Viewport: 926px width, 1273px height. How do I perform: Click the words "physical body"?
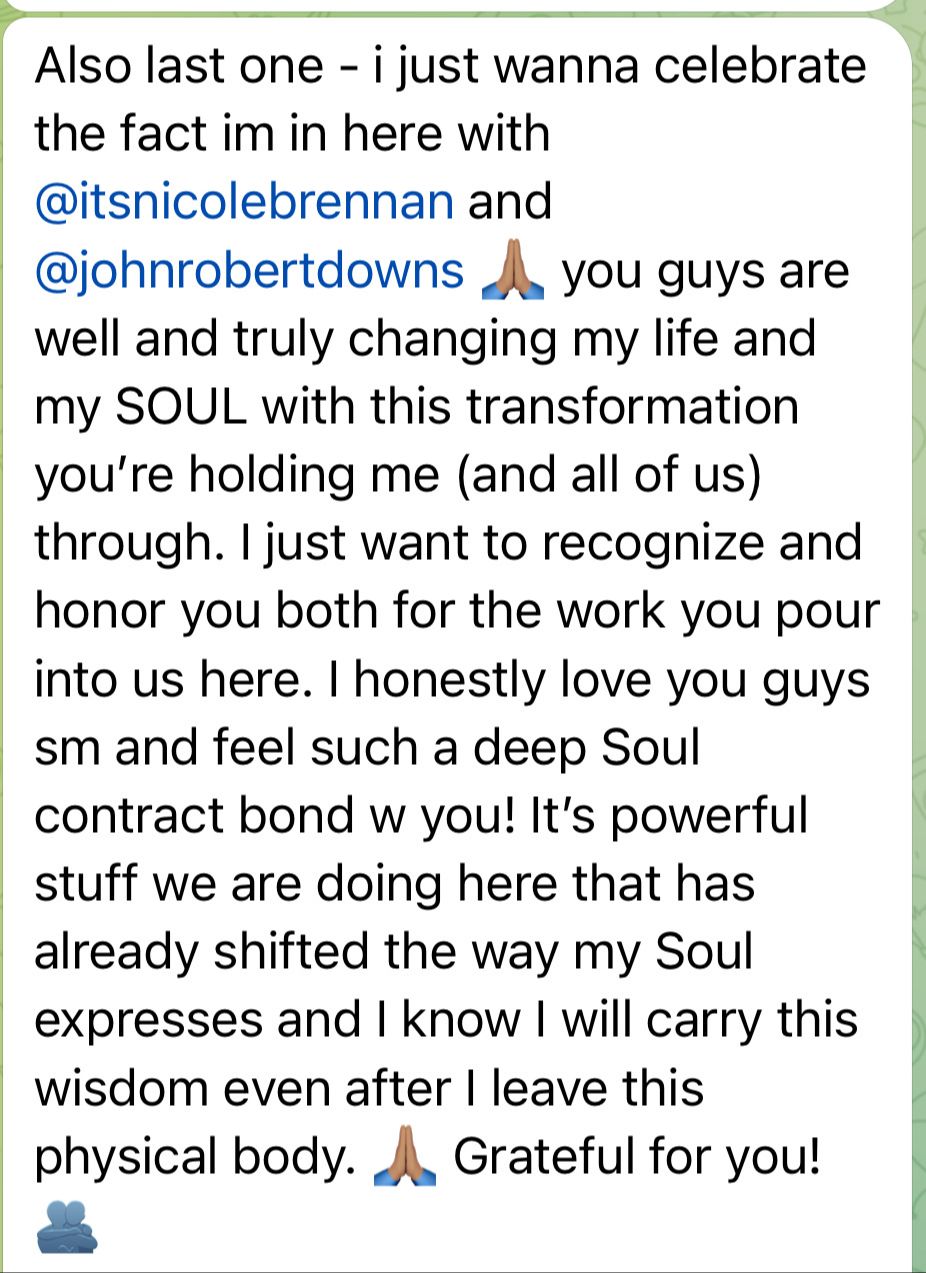click(x=196, y=1158)
